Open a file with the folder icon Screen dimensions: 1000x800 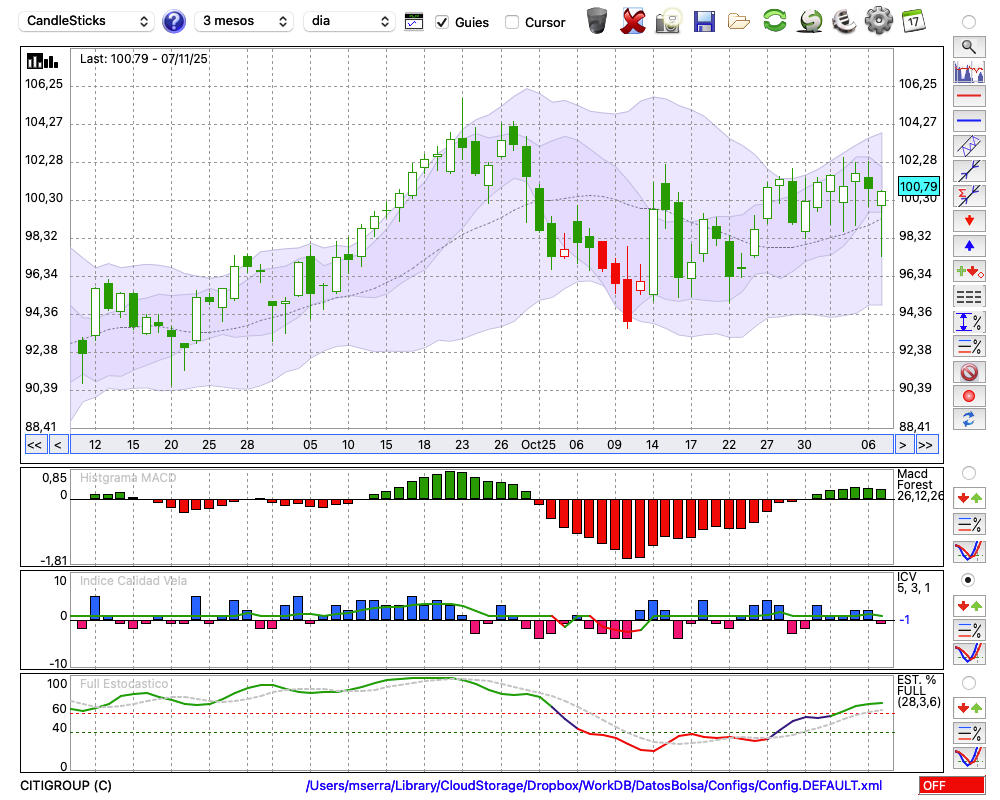pyautogui.click(x=739, y=22)
